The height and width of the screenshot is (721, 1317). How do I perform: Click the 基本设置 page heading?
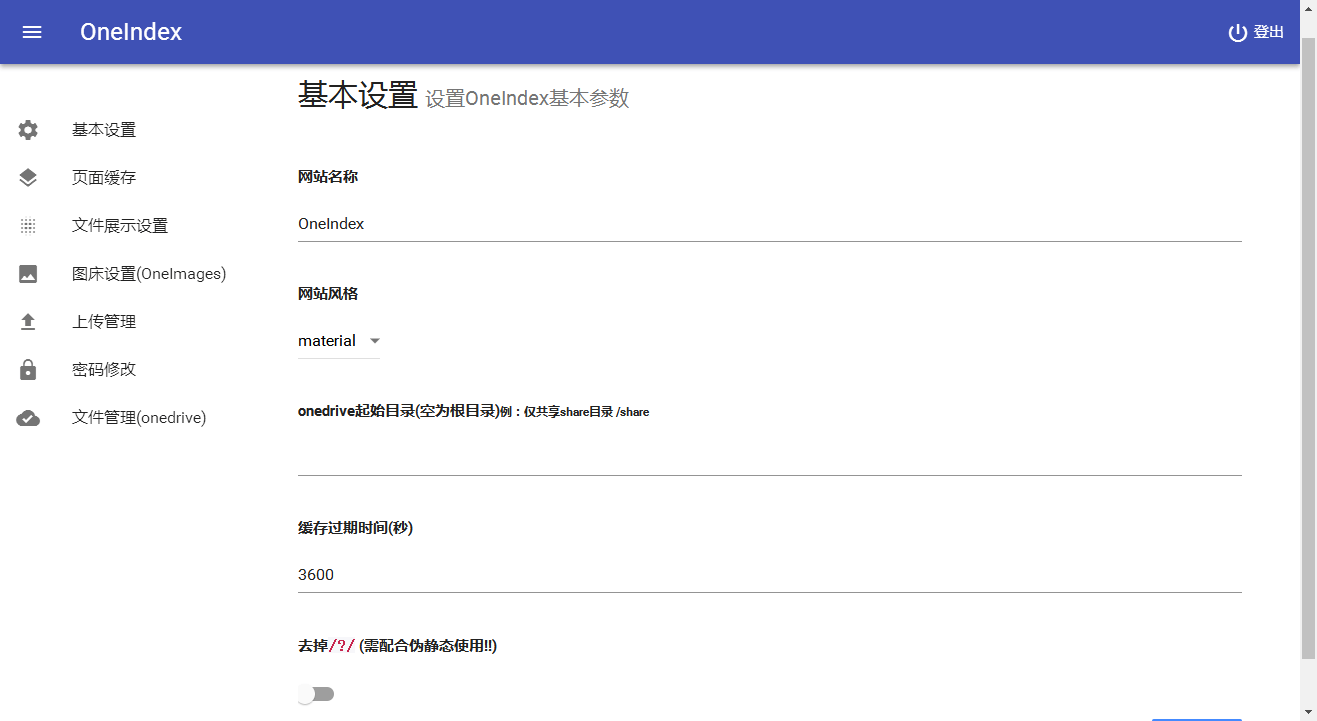tap(358, 96)
